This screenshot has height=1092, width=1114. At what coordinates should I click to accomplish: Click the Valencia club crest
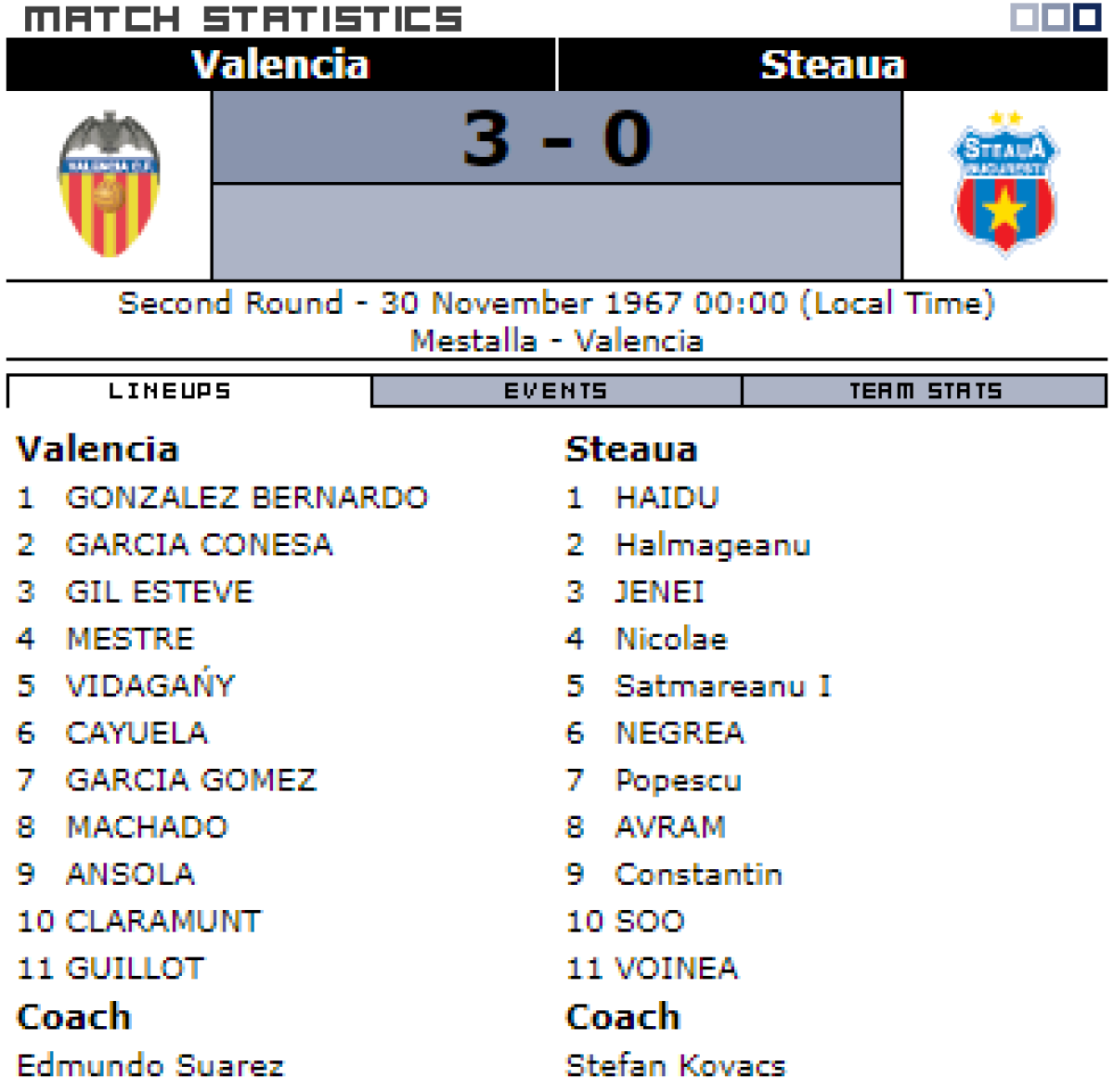(110, 185)
